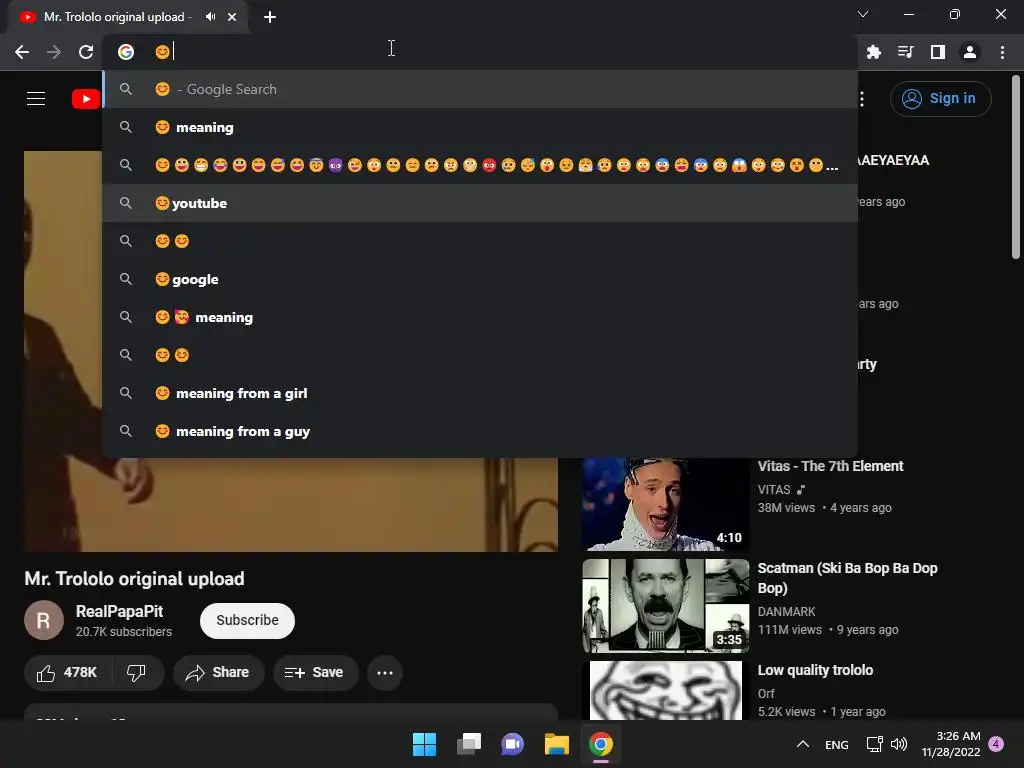Open Task View on the taskbar

point(469,744)
